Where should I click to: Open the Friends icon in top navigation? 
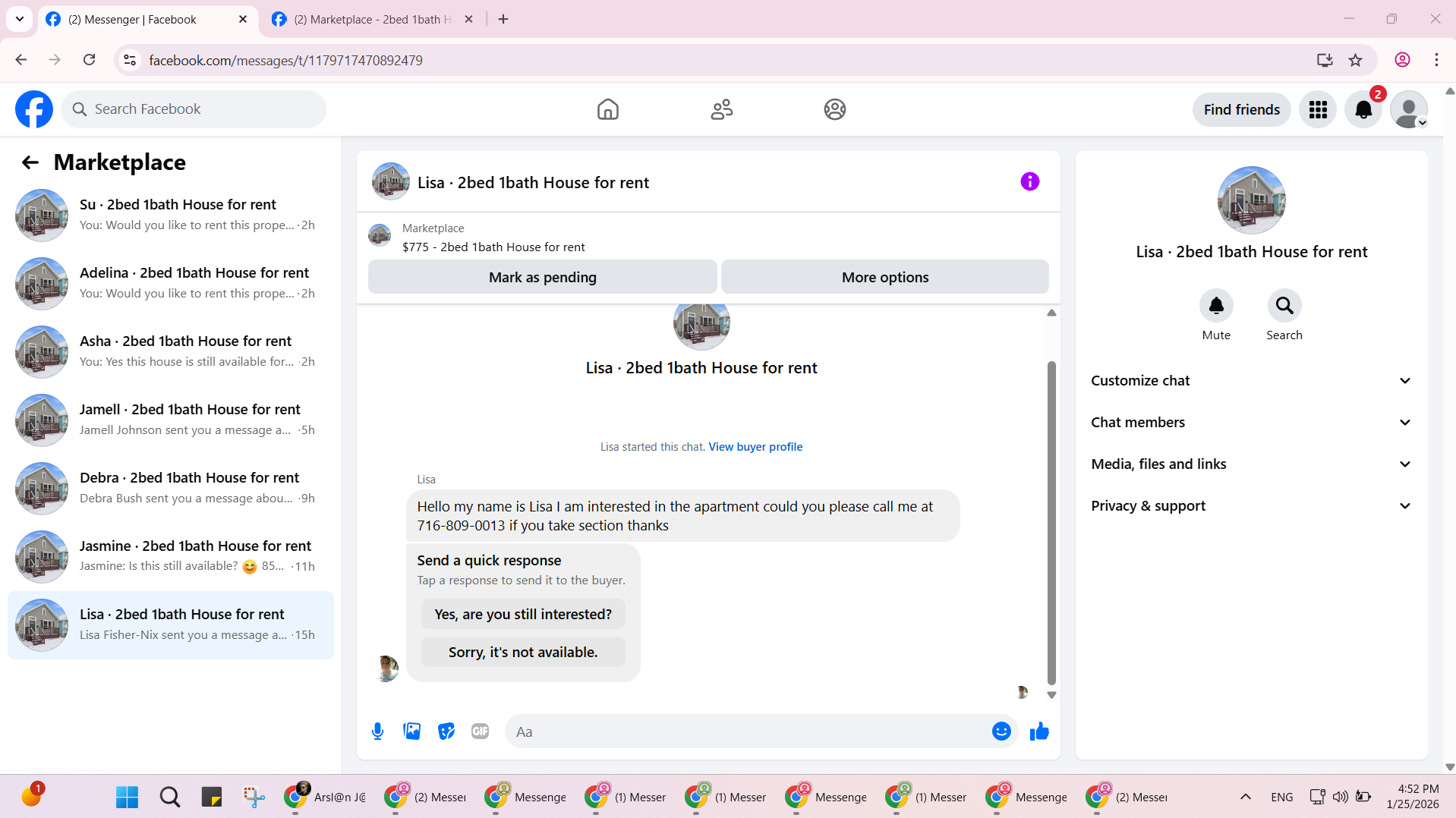722,109
